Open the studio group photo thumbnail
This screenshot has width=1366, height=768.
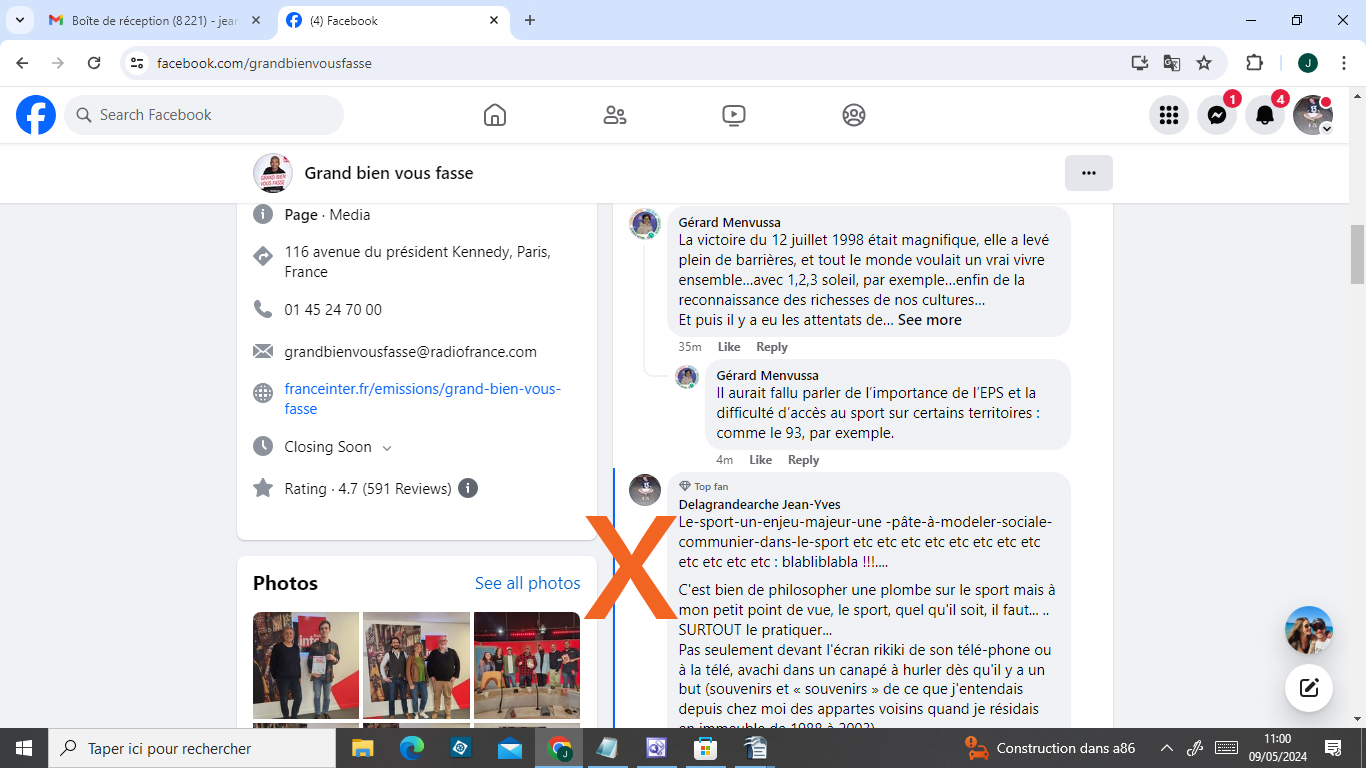point(527,665)
